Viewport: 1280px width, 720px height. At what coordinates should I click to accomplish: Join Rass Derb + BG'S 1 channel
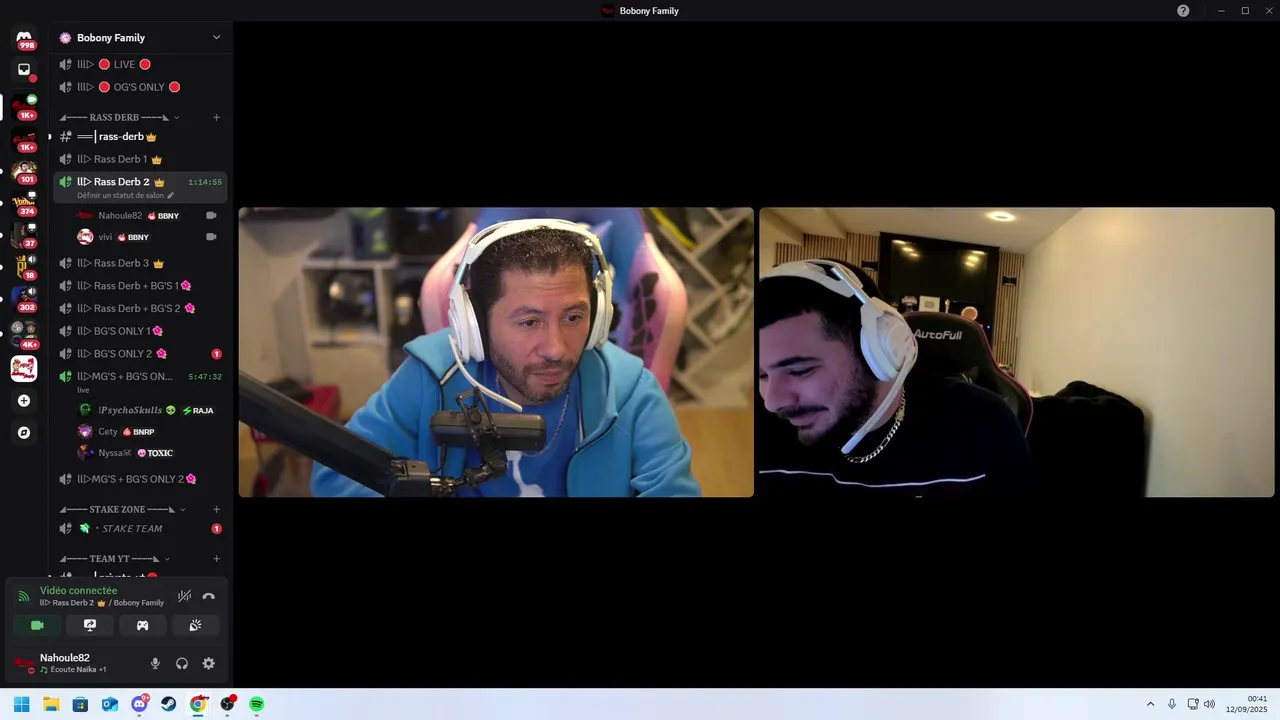coord(140,286)
